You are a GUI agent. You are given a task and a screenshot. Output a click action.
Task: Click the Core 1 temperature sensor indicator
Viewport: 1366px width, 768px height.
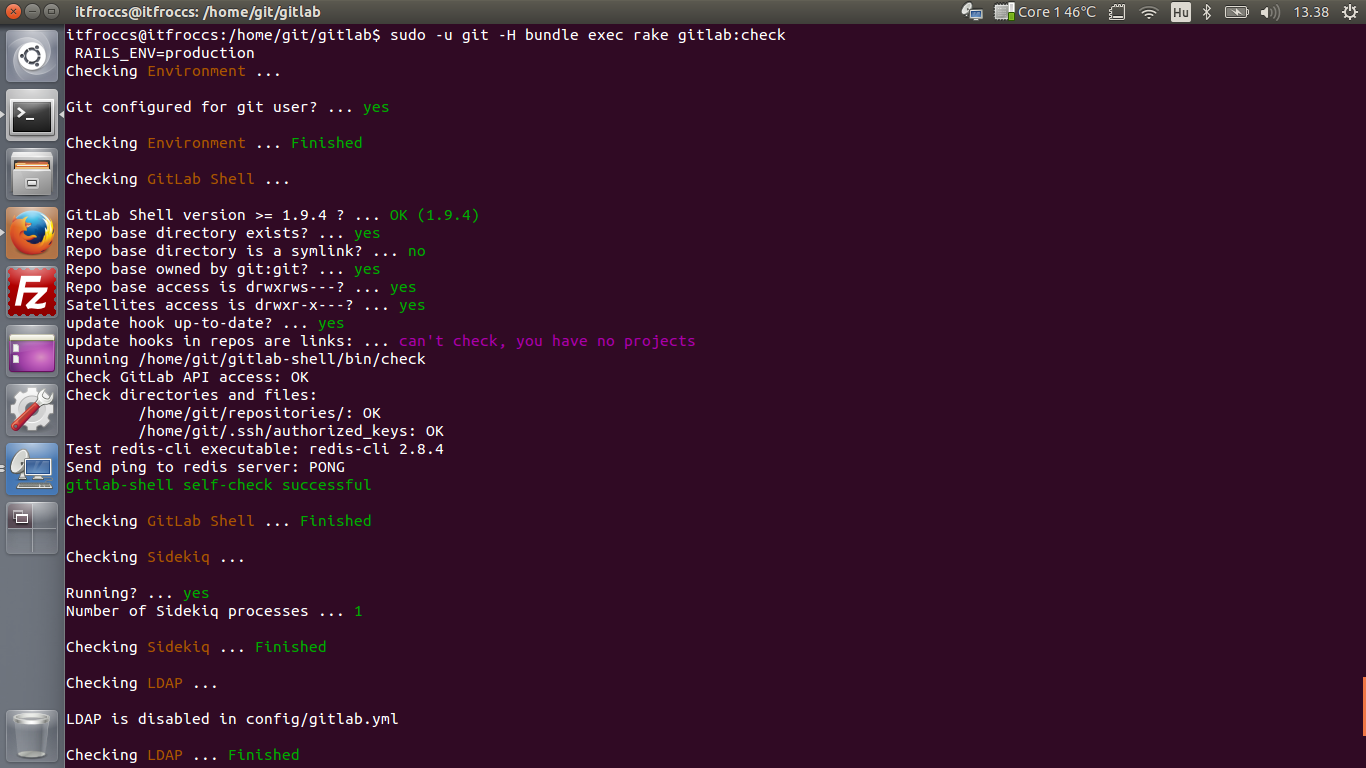click(x=1056, y=12)
